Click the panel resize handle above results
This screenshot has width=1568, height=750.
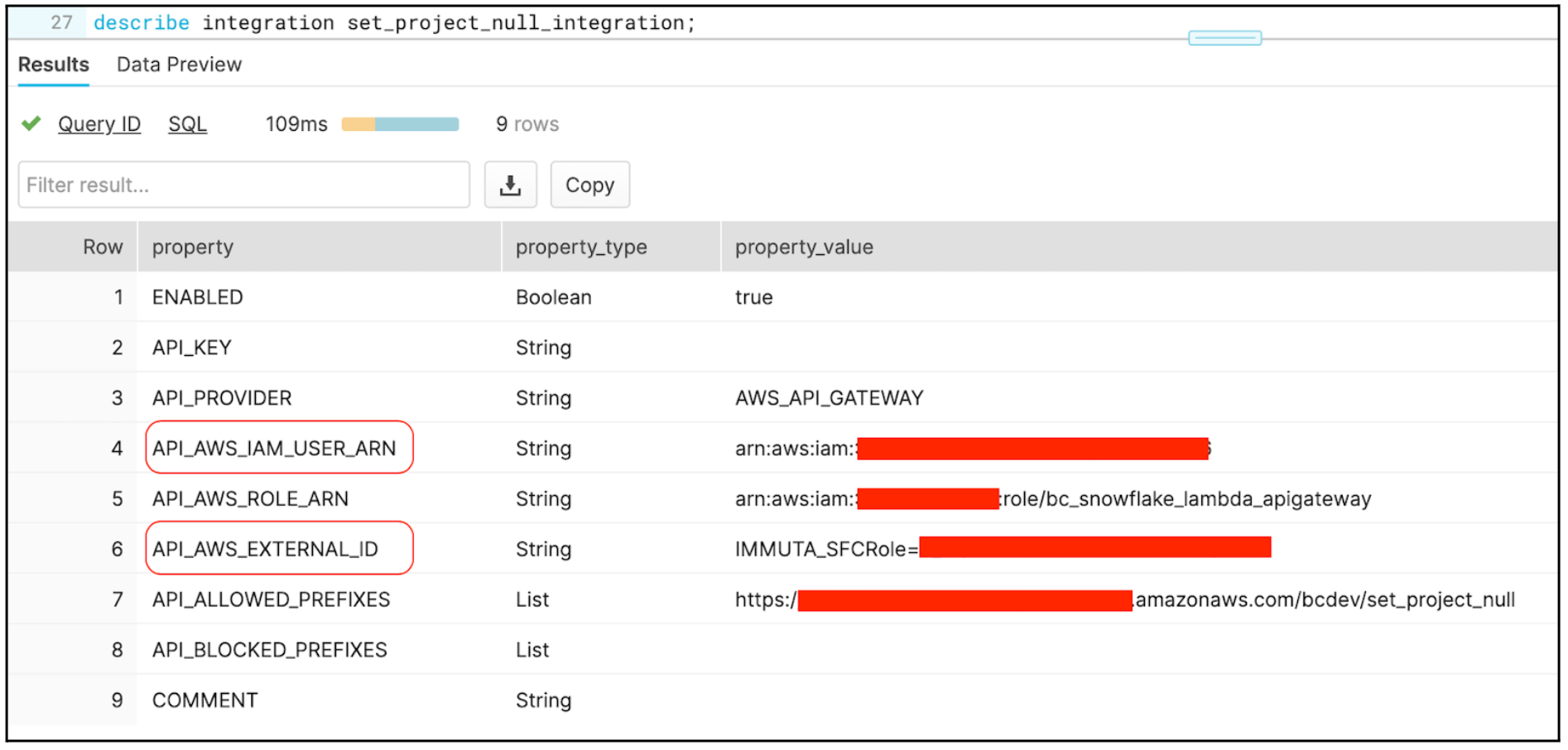point(1224,38)
